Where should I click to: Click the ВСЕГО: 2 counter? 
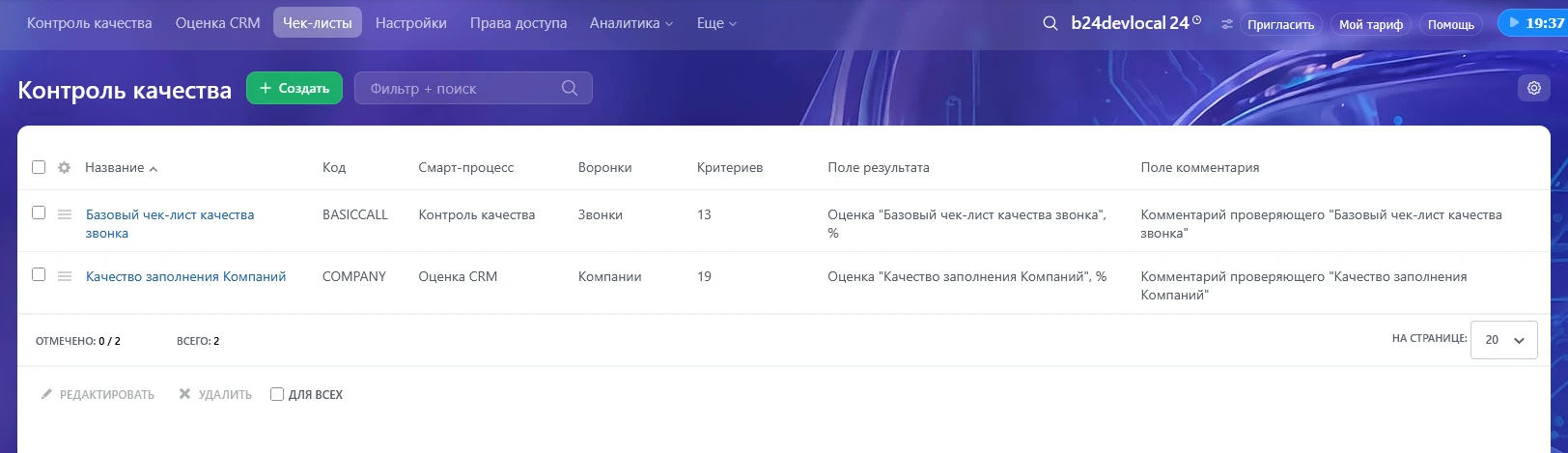[x=198, y=341]
